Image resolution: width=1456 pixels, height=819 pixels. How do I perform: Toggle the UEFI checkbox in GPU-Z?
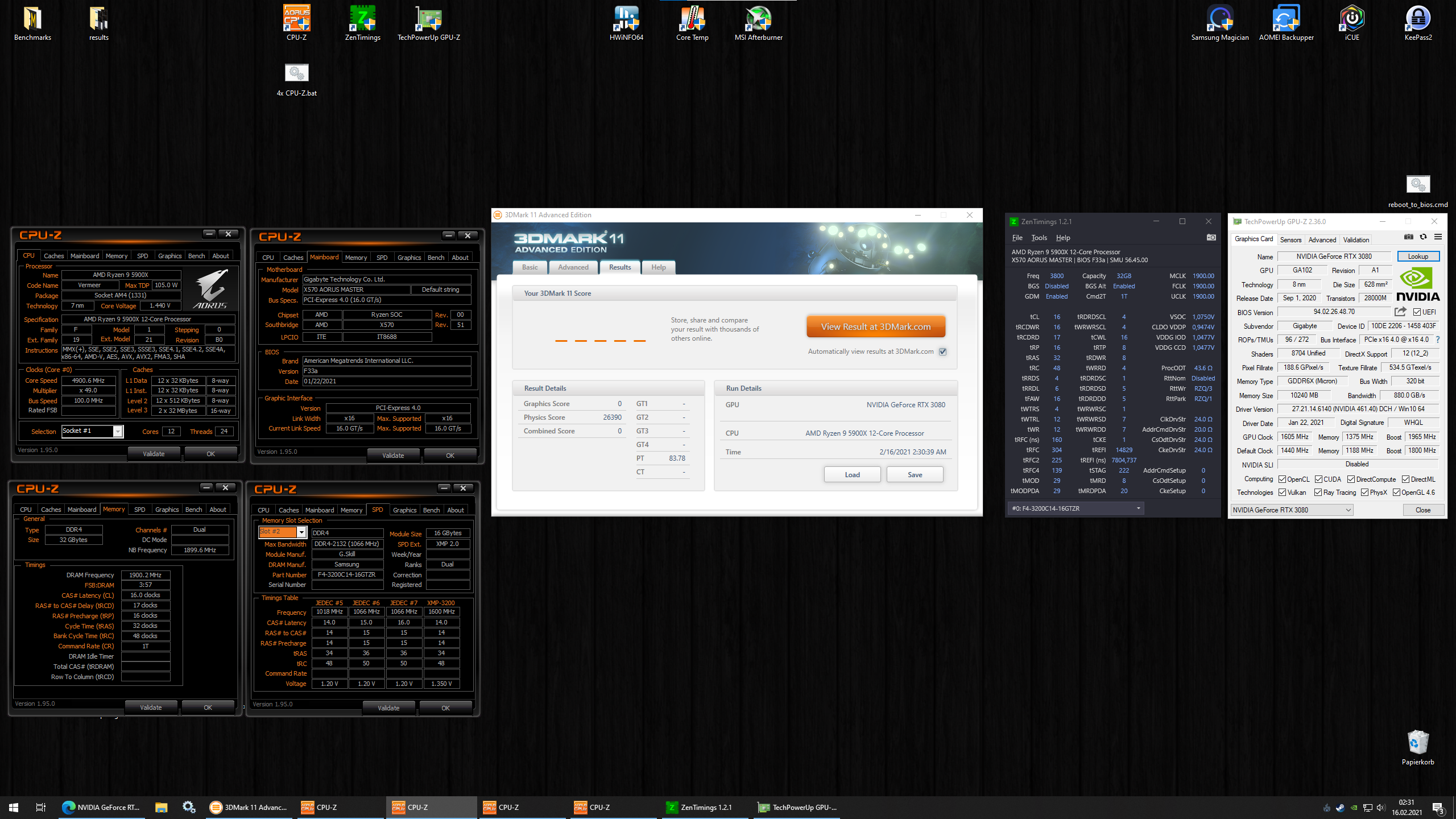(1417, 312)
